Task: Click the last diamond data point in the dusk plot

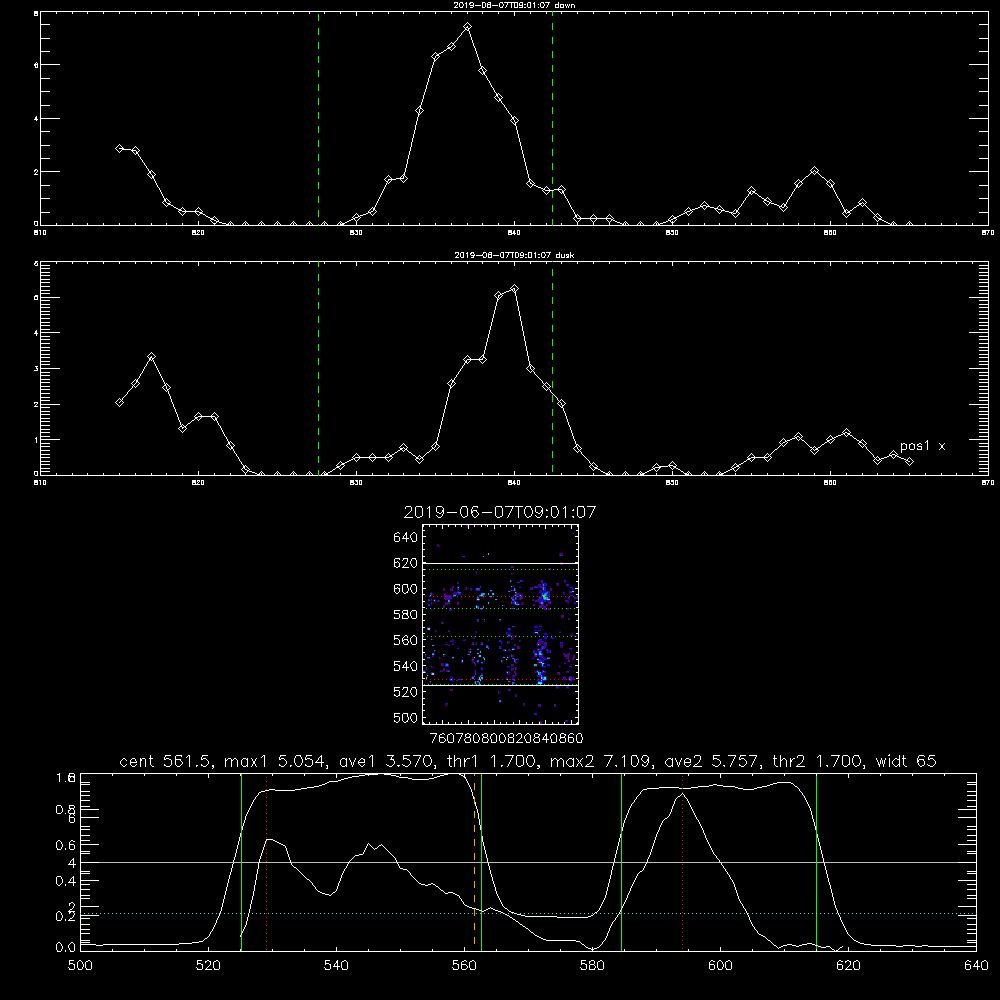Action: tap(909, 461)
